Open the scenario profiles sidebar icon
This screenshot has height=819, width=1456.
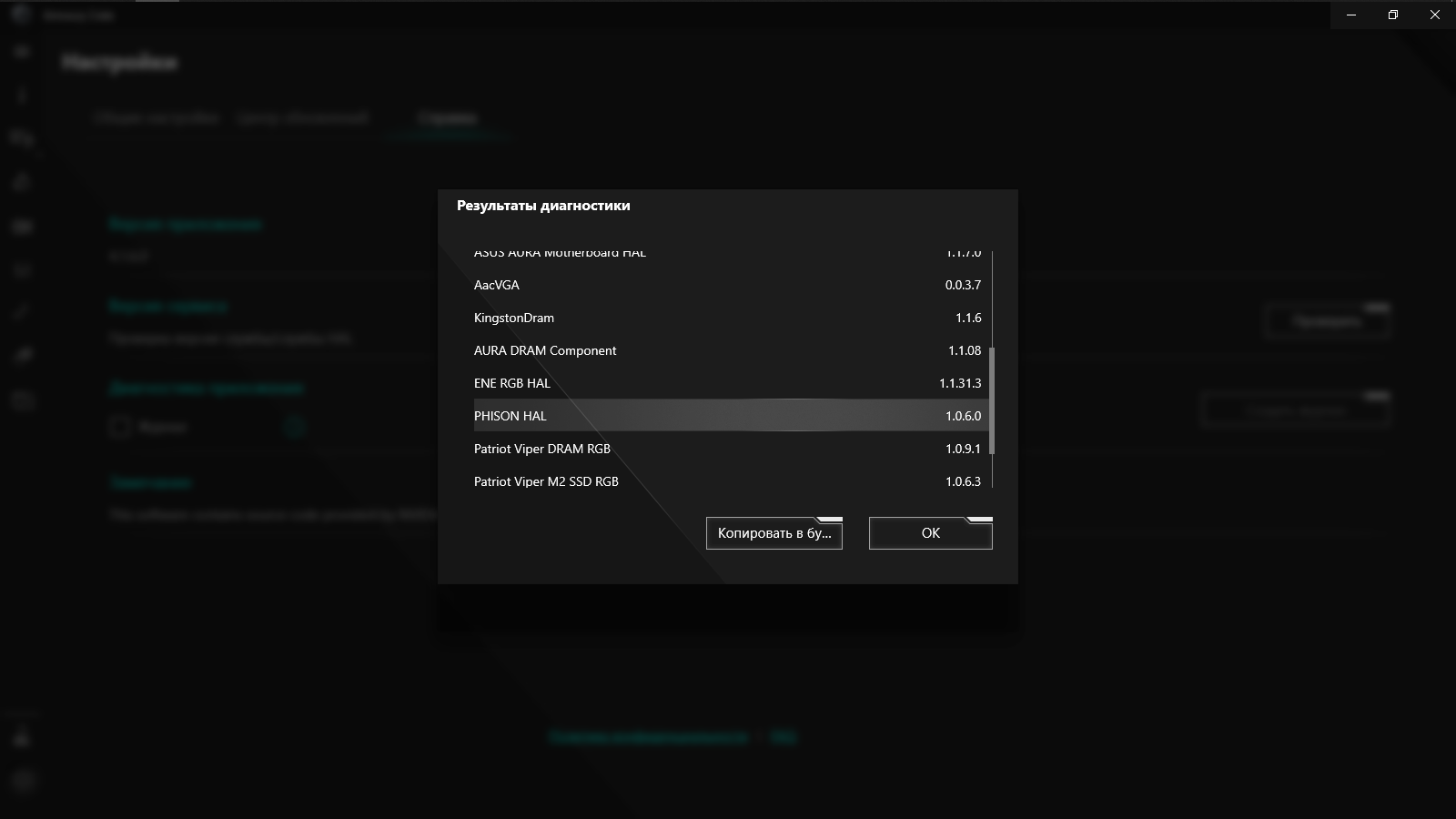point(20,182)
